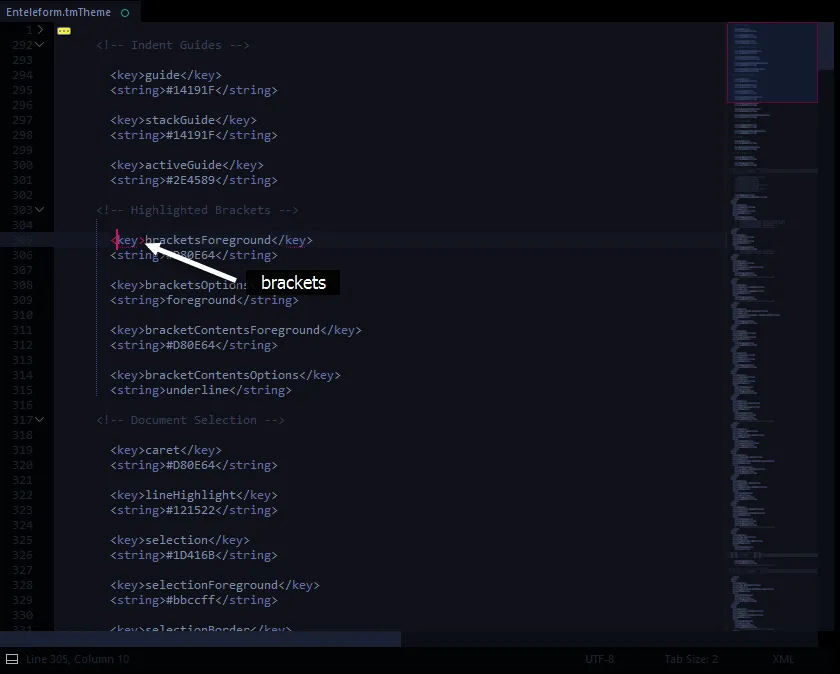
Task: Click the stackGuide key text
Action: click(x=180, y=120)
